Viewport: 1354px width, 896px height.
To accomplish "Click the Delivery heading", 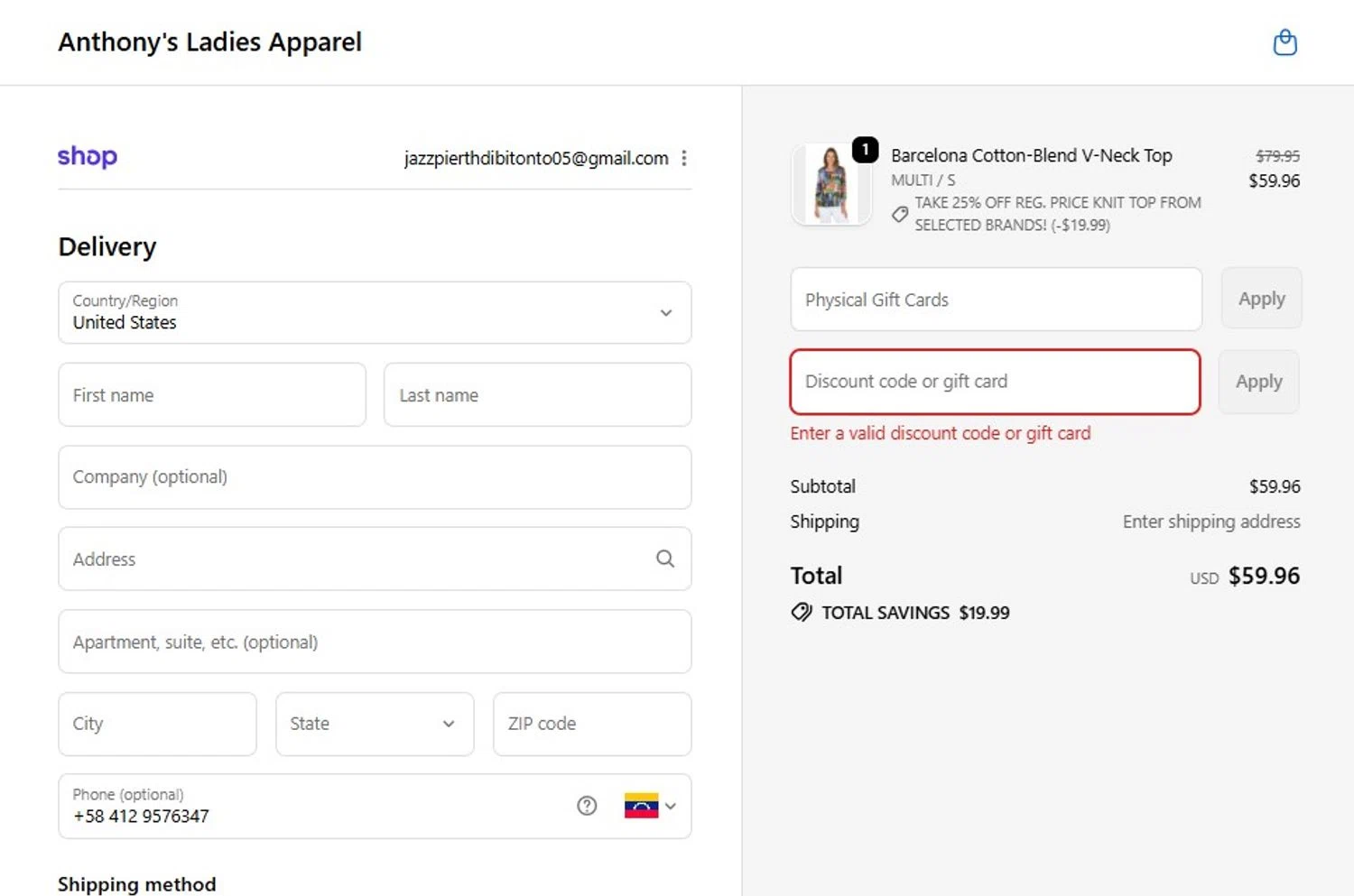I will pos(107,246).
